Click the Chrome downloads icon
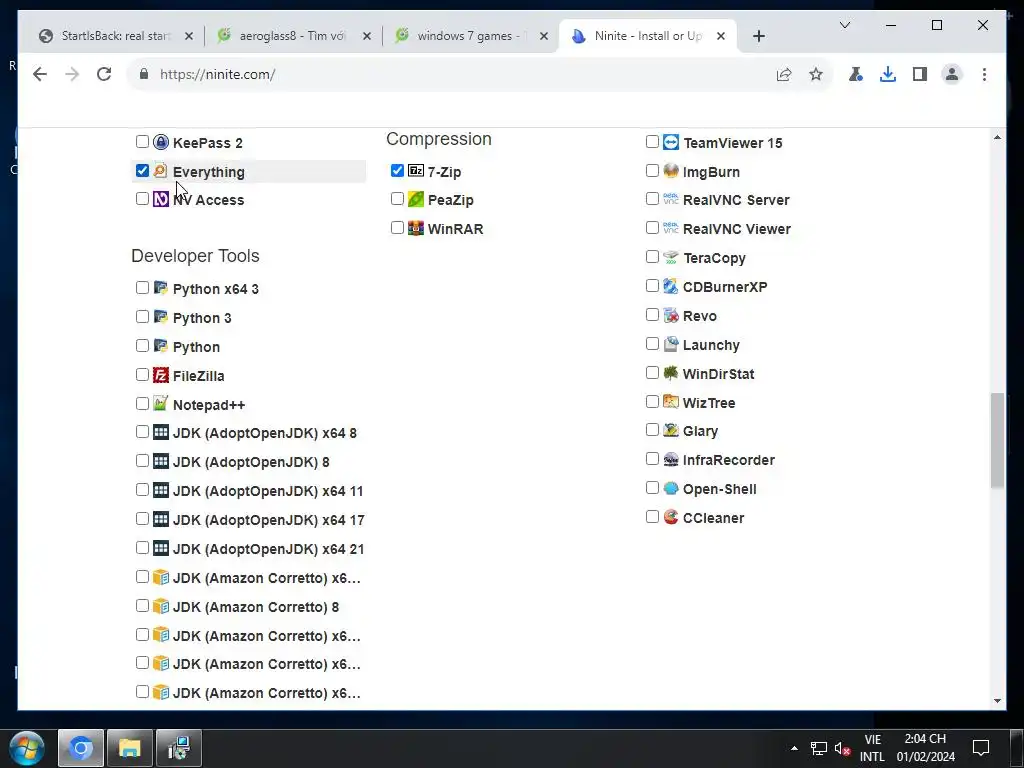1024x768 pixels. pos(888,74)
